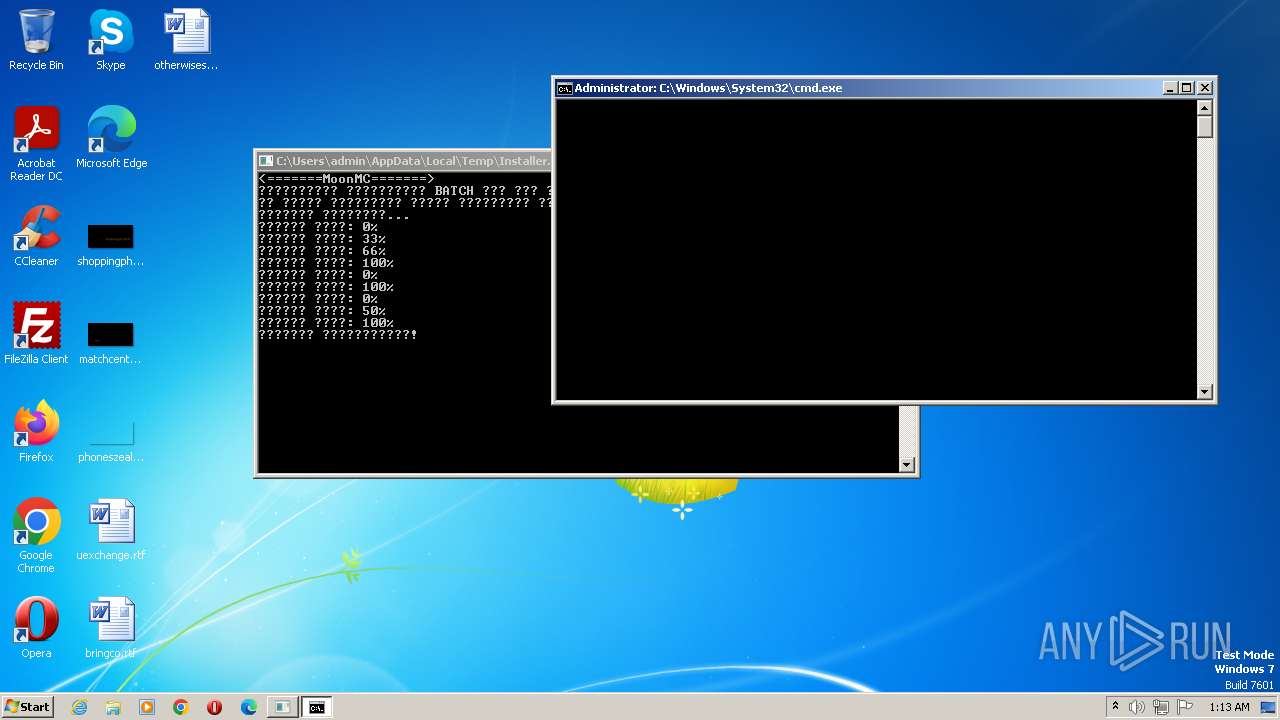
Task: Open CCleaner desktop shortcut
Action: (36, 236)
